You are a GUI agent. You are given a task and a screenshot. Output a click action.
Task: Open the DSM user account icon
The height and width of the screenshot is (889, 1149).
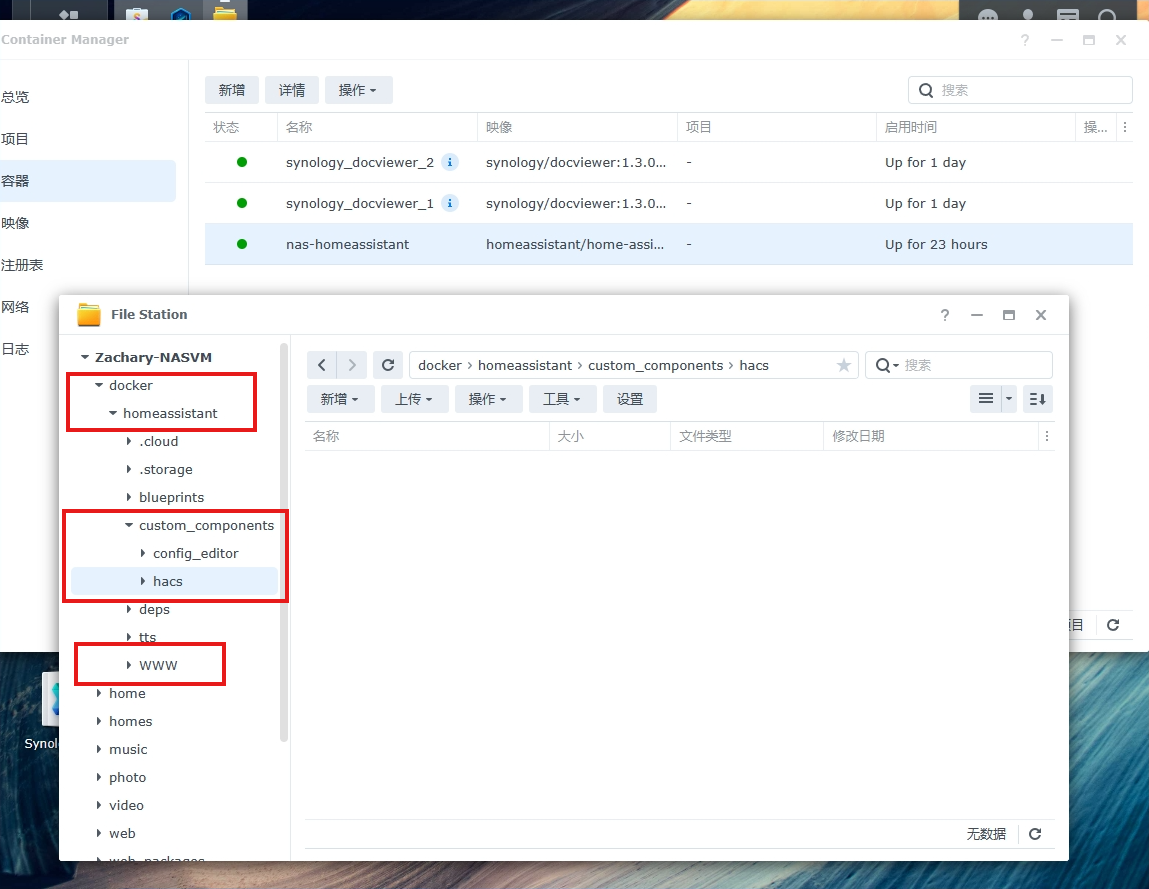point(1028,13)
